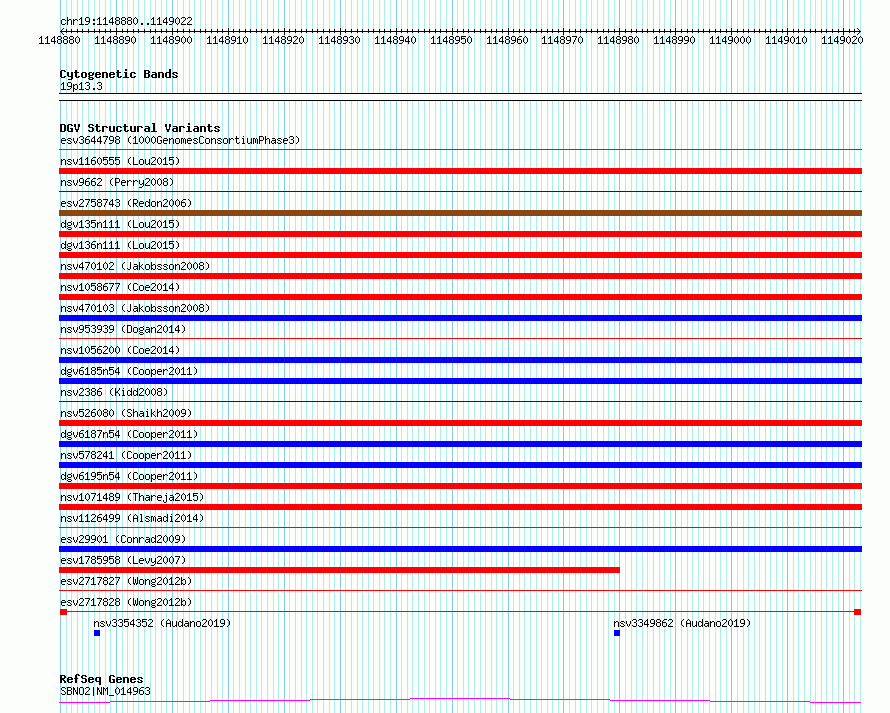Image resolution: width=890 pixels, height=713 pixels.
Task: Select ruler position 1149020
Action: click(x=842, y=40)
